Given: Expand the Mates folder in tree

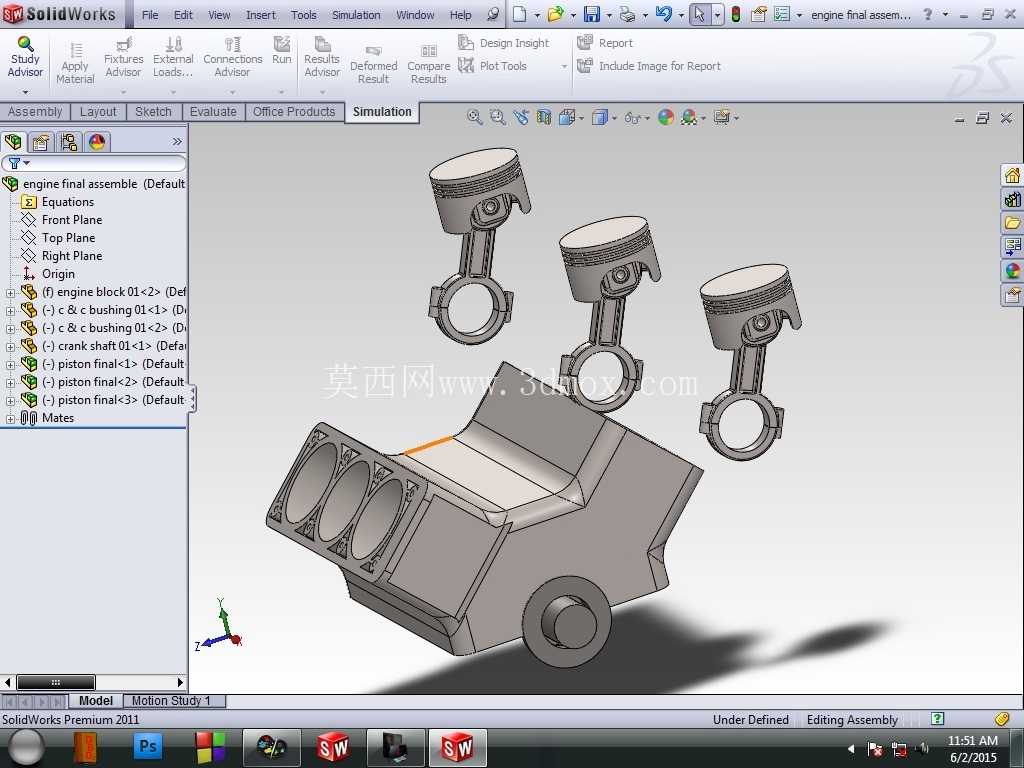Looking at the screenshot, I should click(x=10, y=419).
